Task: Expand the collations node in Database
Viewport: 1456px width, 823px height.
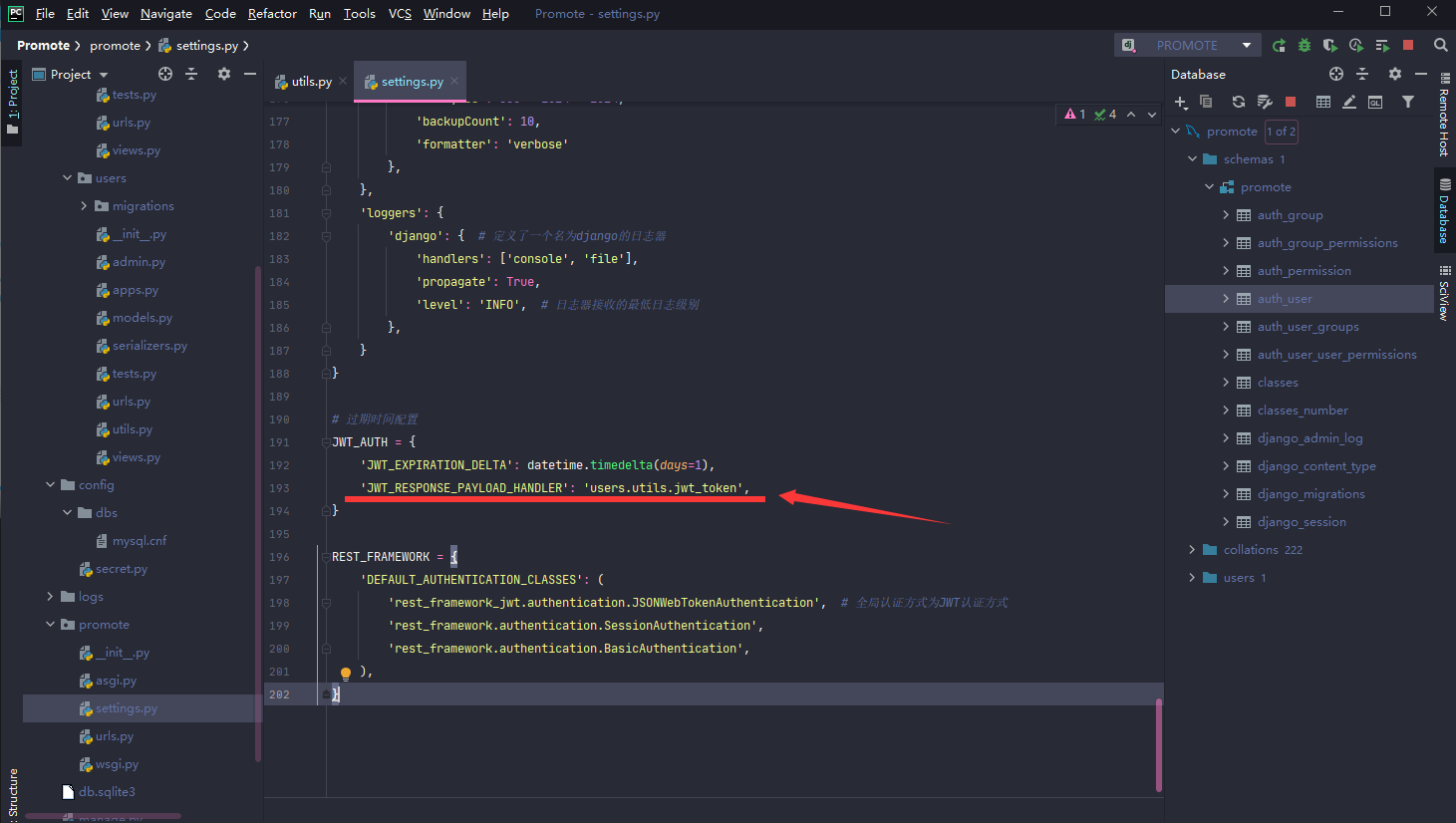Action: pyautogui.click(x=1192, y=550)
